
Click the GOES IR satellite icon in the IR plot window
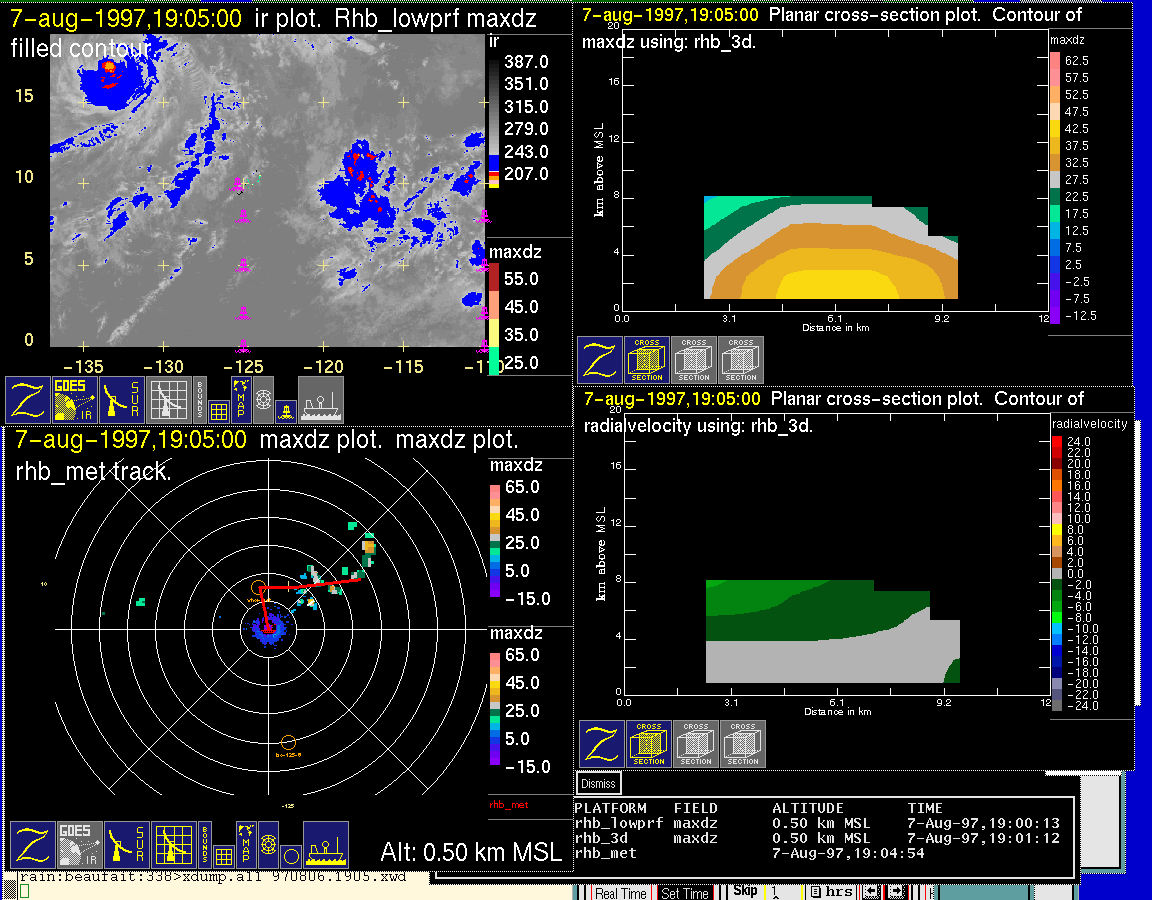[76, 400]
